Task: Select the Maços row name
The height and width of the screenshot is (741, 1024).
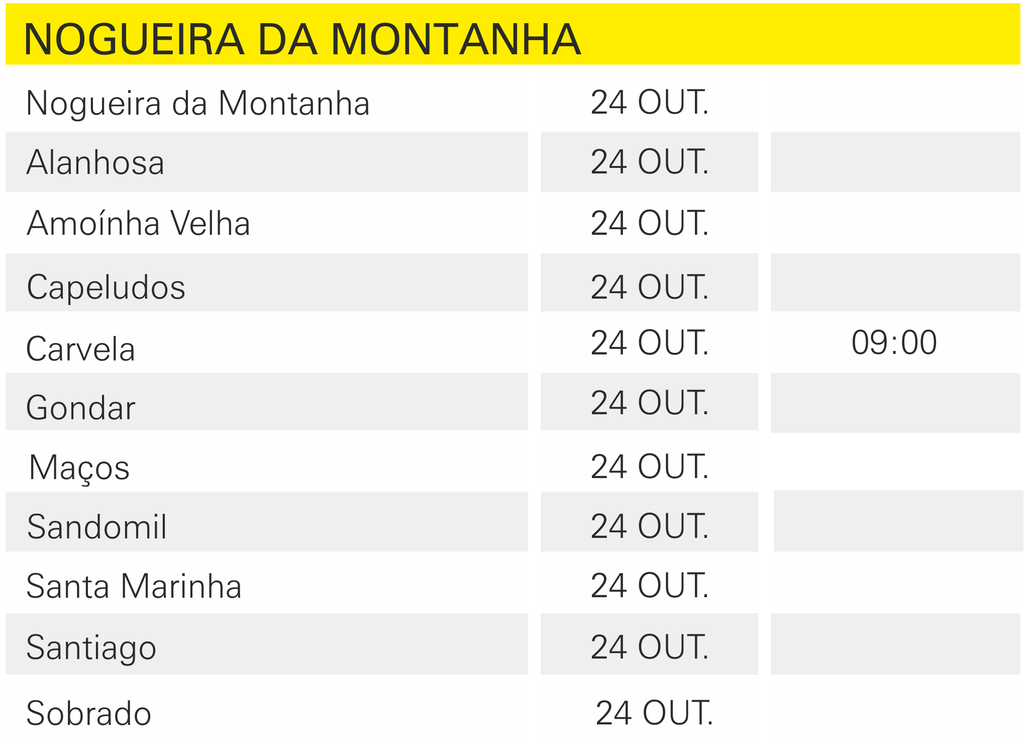Action: click(79, 468)
